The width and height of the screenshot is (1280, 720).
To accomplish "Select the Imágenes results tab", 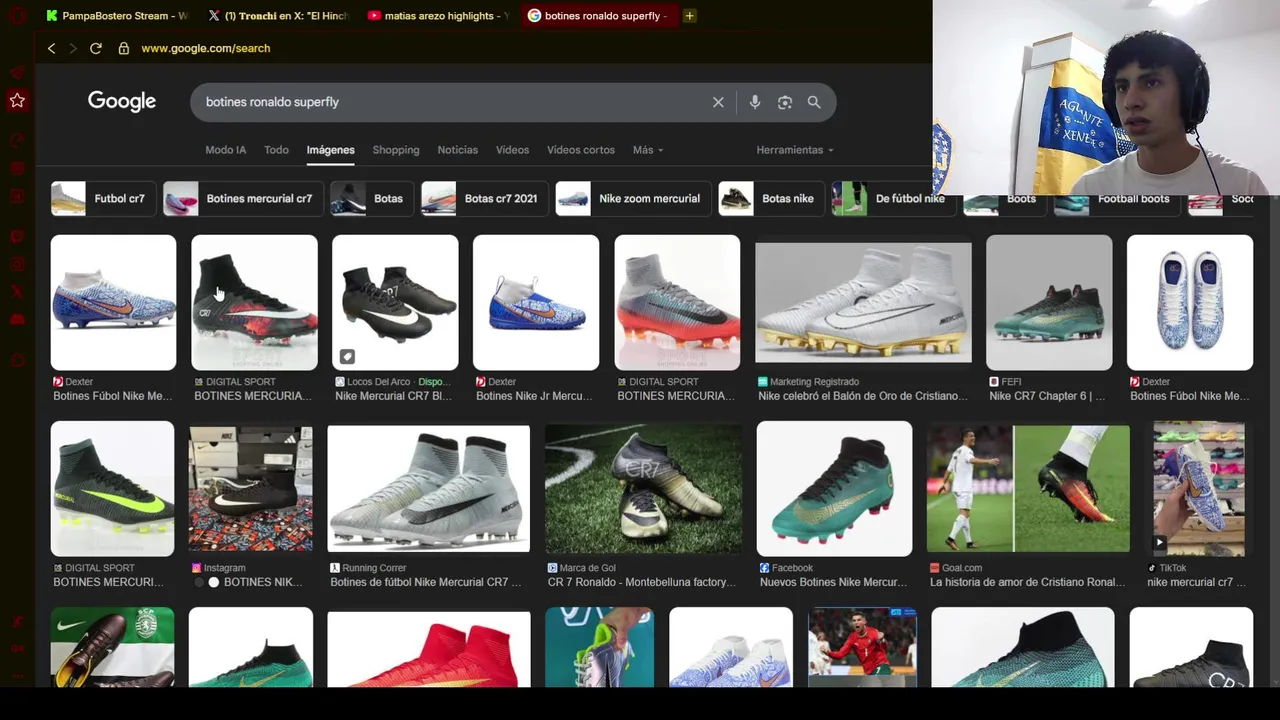I will (331, 150).
